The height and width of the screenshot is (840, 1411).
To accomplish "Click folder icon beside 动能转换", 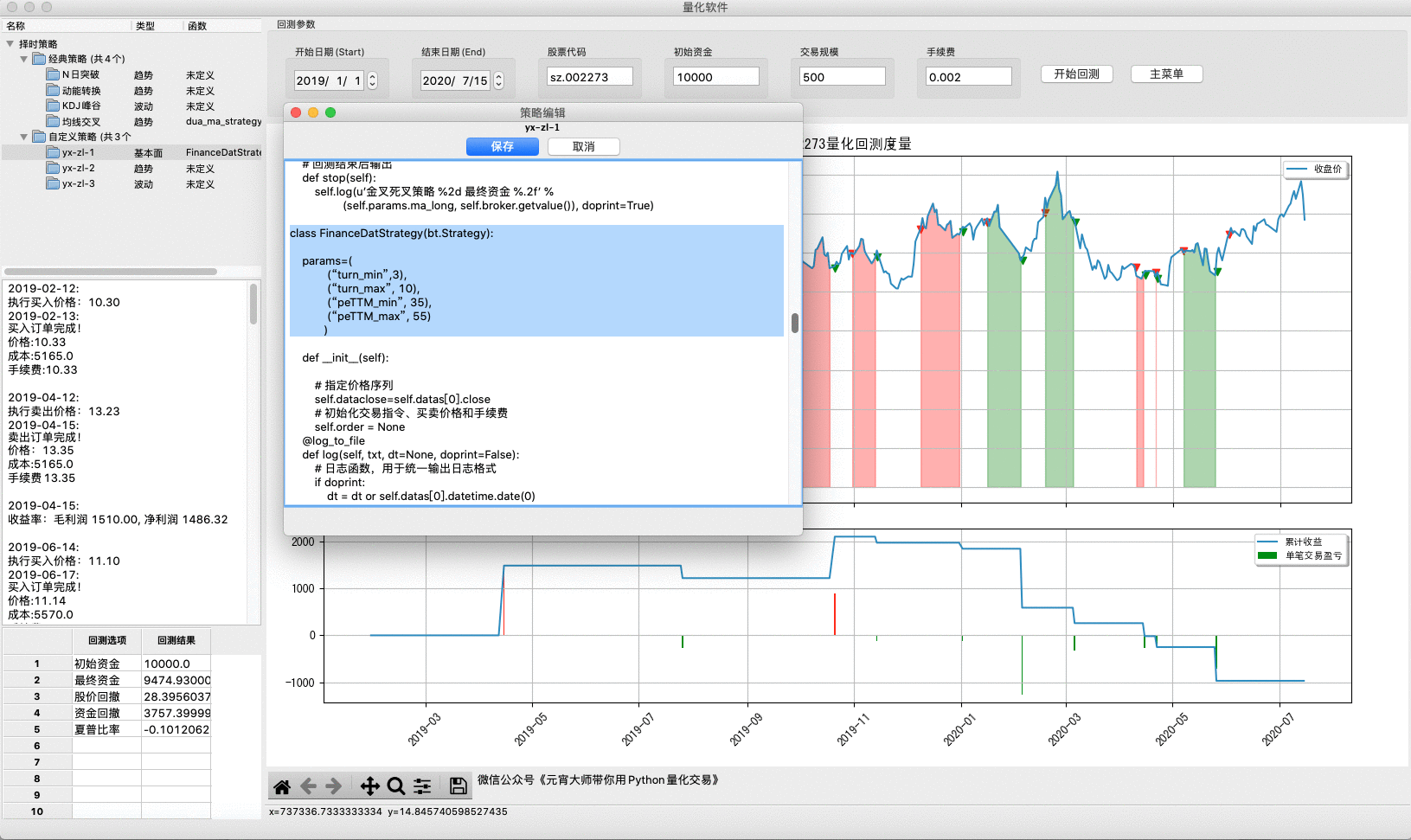I will pos(53,90).
